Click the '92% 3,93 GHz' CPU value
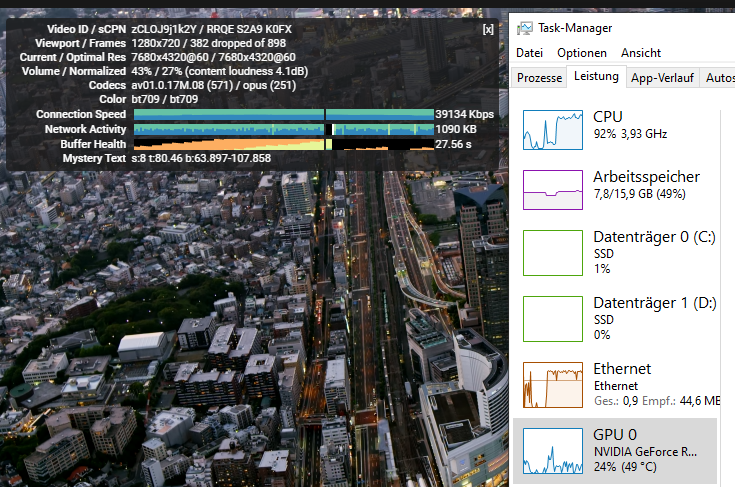 [630, 134]
